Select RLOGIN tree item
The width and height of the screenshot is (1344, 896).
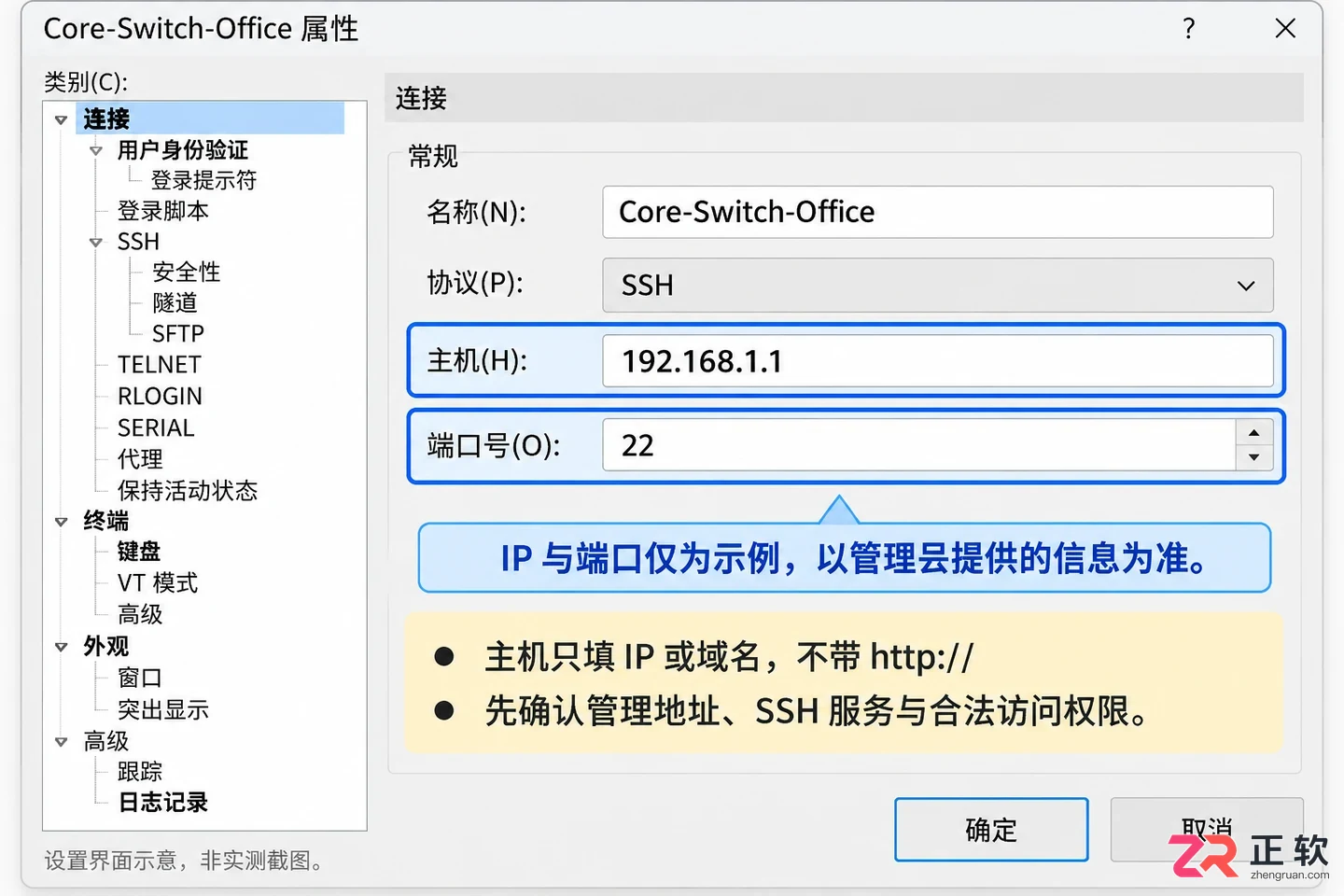[x=160, y=397]
